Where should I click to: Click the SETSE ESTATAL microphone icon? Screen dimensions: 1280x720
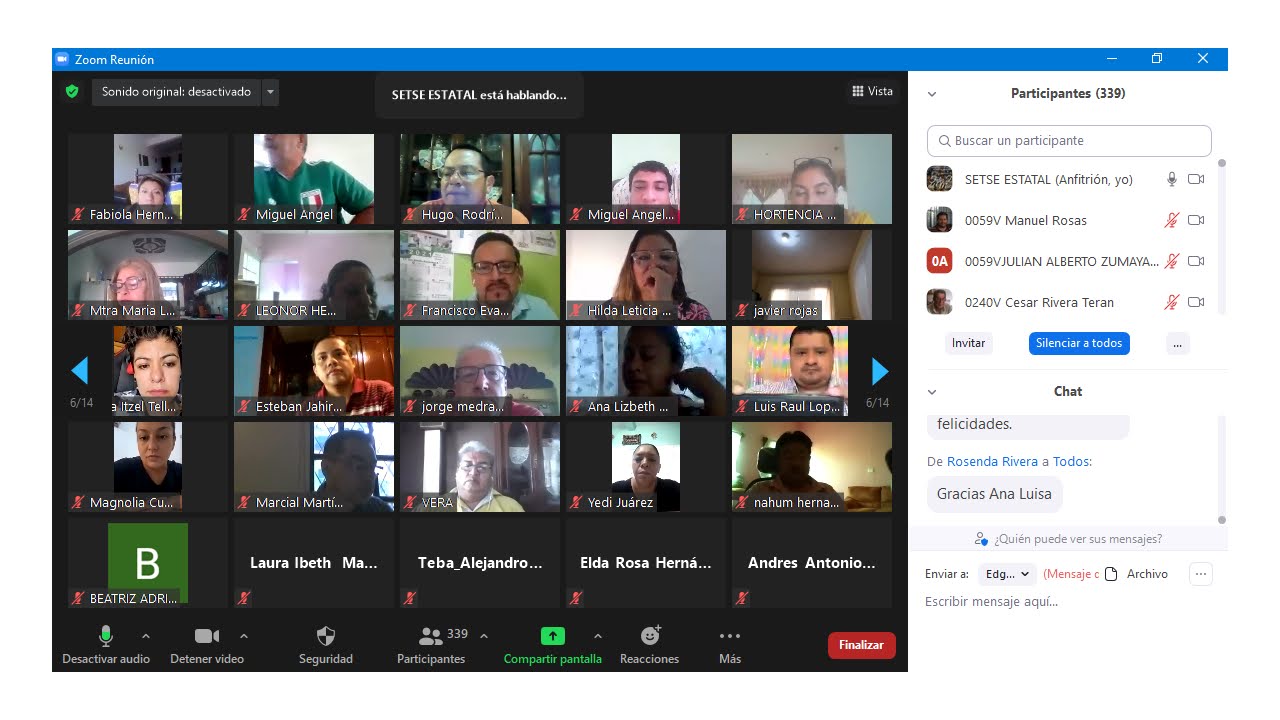(1172, 180)
